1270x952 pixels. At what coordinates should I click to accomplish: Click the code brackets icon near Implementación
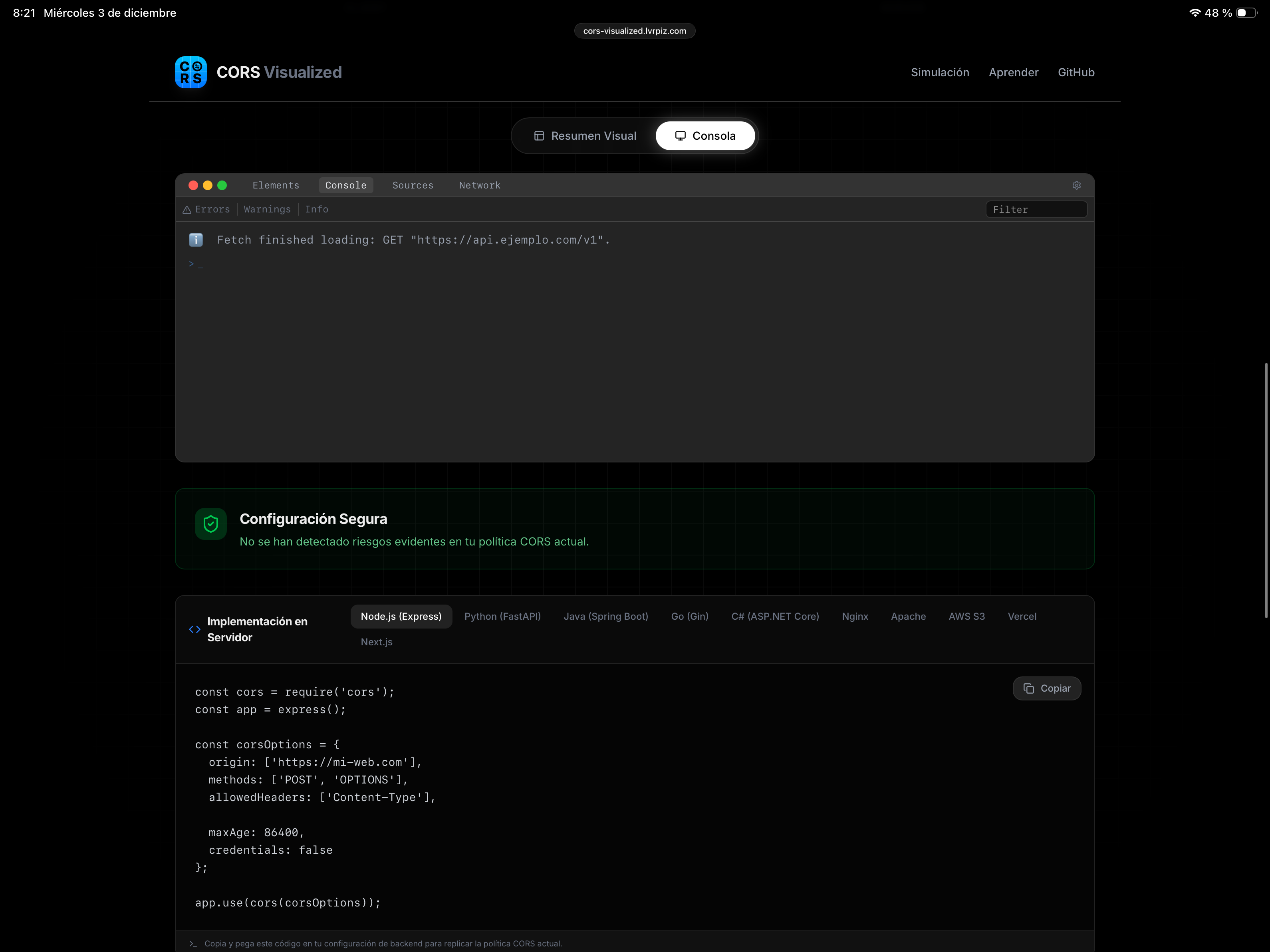pos(194,629)
